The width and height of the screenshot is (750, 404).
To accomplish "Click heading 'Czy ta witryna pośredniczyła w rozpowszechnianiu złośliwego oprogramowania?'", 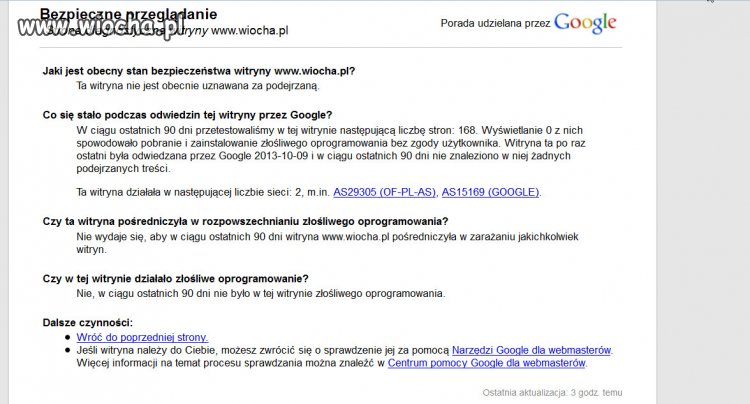I will coord(245,221).
